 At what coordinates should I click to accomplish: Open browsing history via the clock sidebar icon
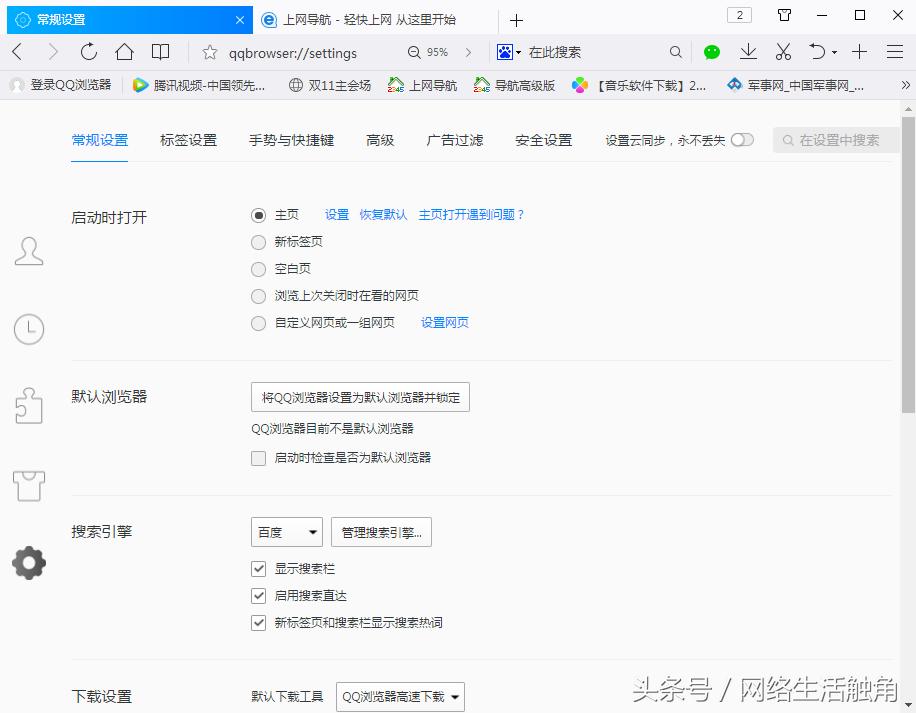coord(29,328)
